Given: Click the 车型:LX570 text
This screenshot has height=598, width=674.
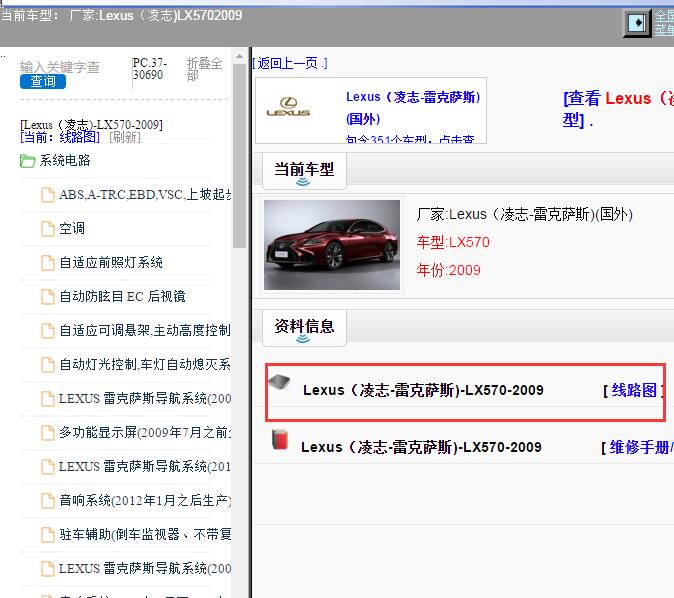Looking at the screenshot, I should point(453,242).
